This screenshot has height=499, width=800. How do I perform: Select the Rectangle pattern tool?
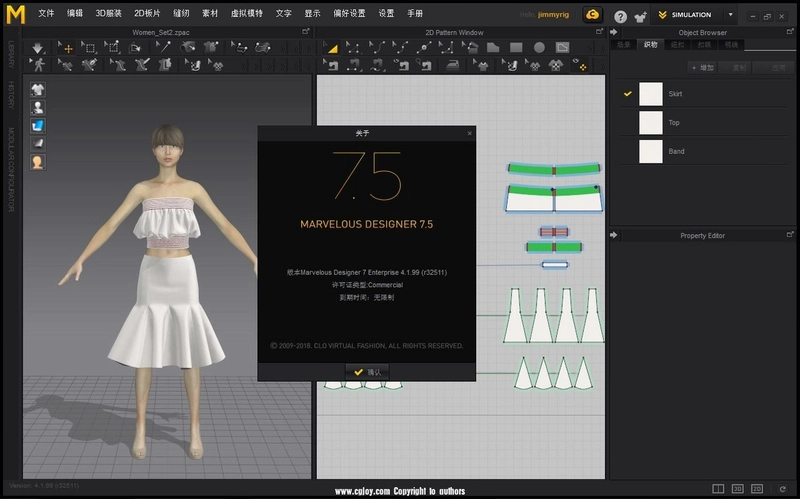click(x=516, y=48)
